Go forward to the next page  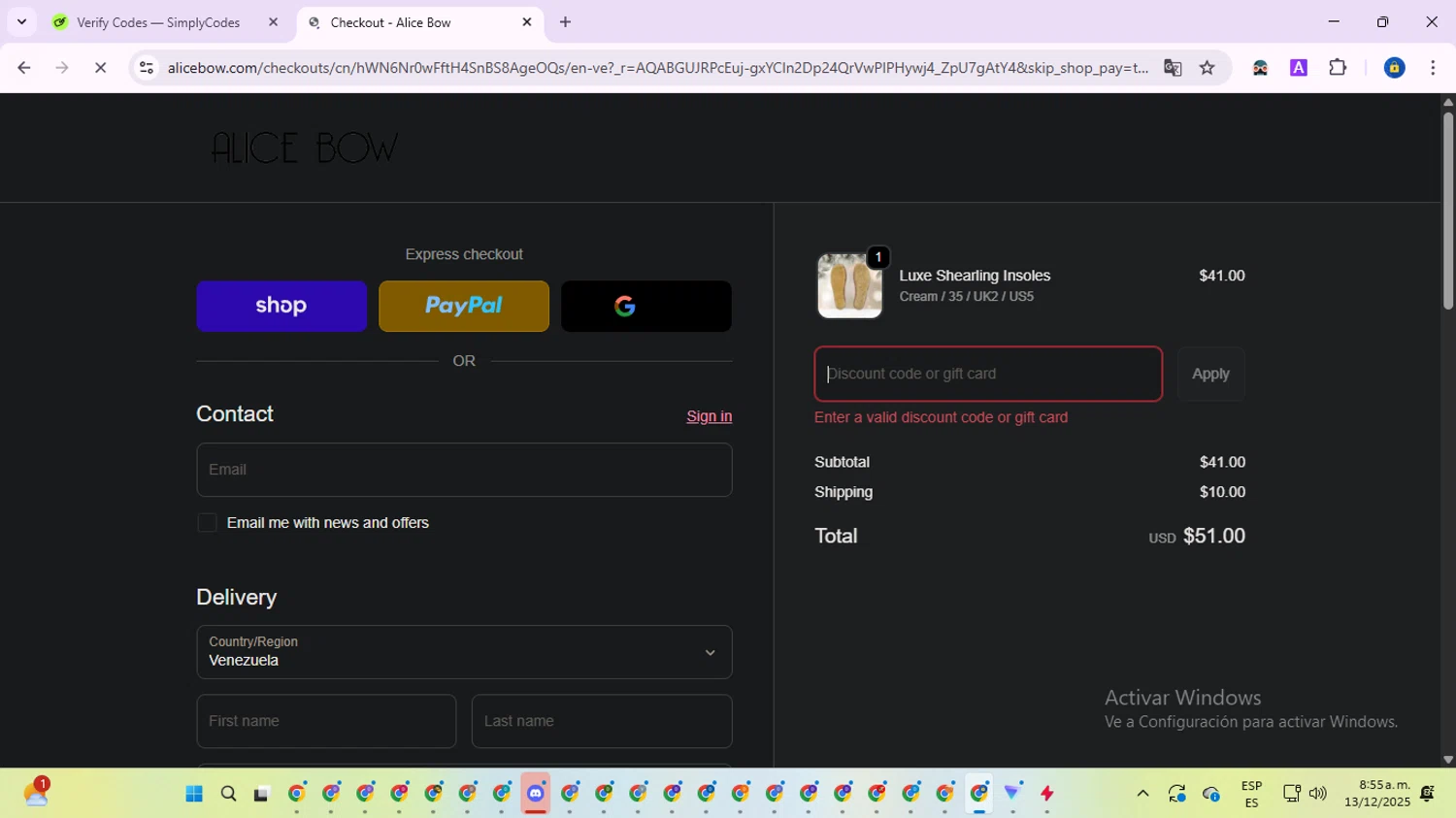click(x=62, y=68)
